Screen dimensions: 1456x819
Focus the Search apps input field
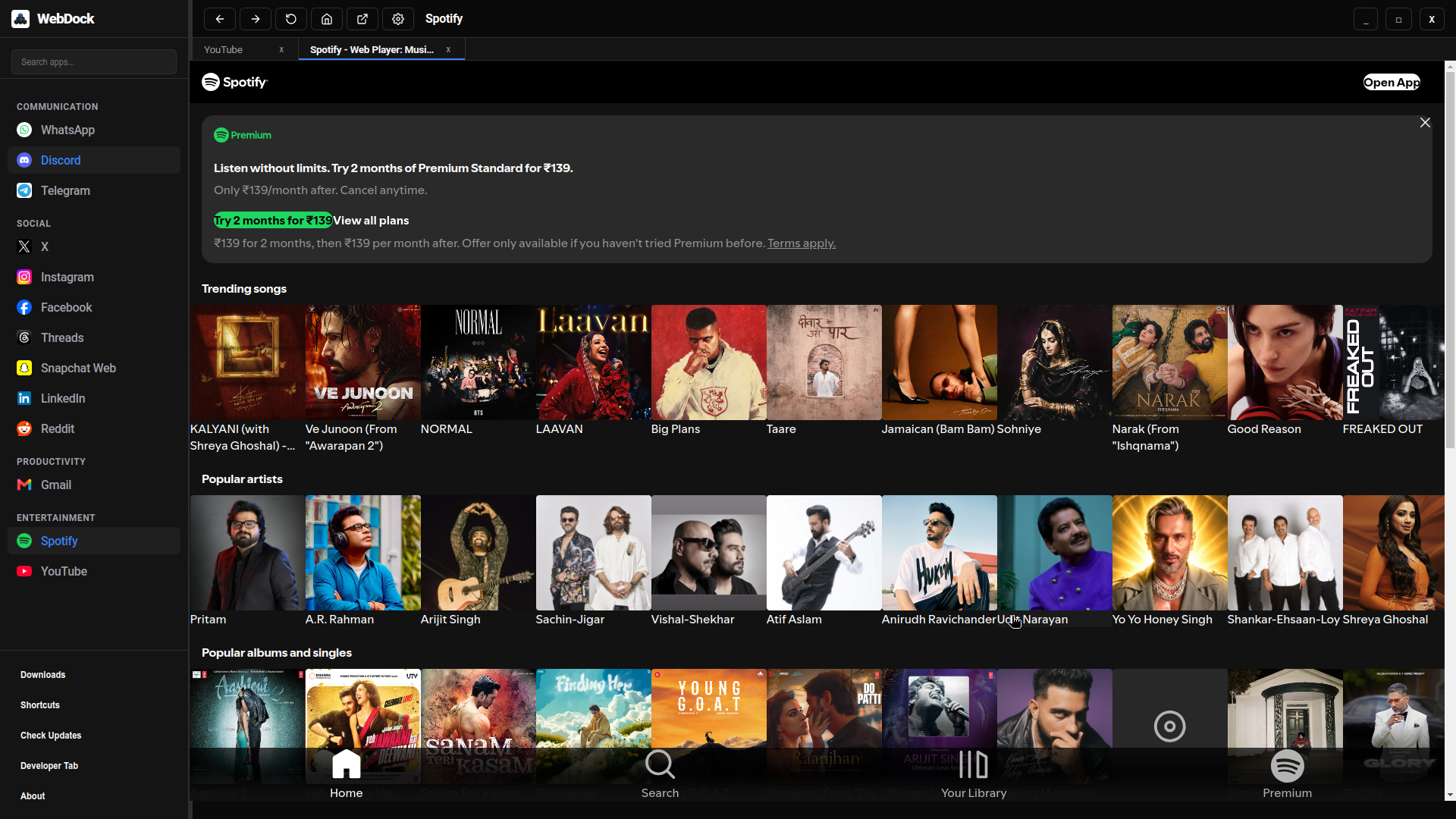click(x=94, y=62)
